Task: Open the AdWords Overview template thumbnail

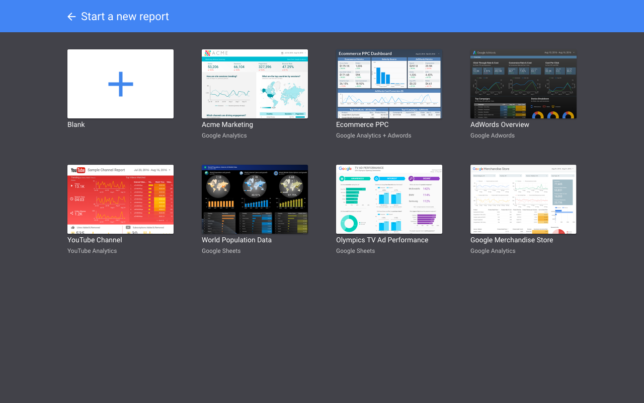Action: pyautogui.click(x=523, y=84)
